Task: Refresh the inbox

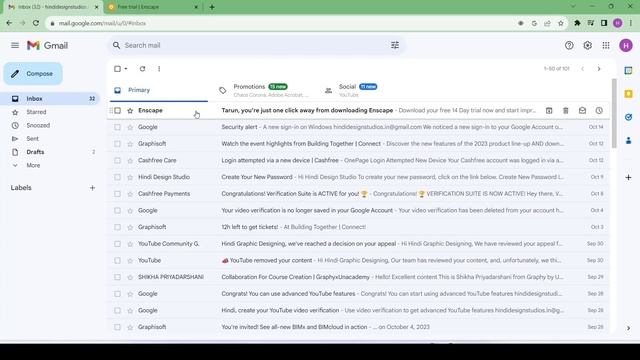Action: (142, 69)
